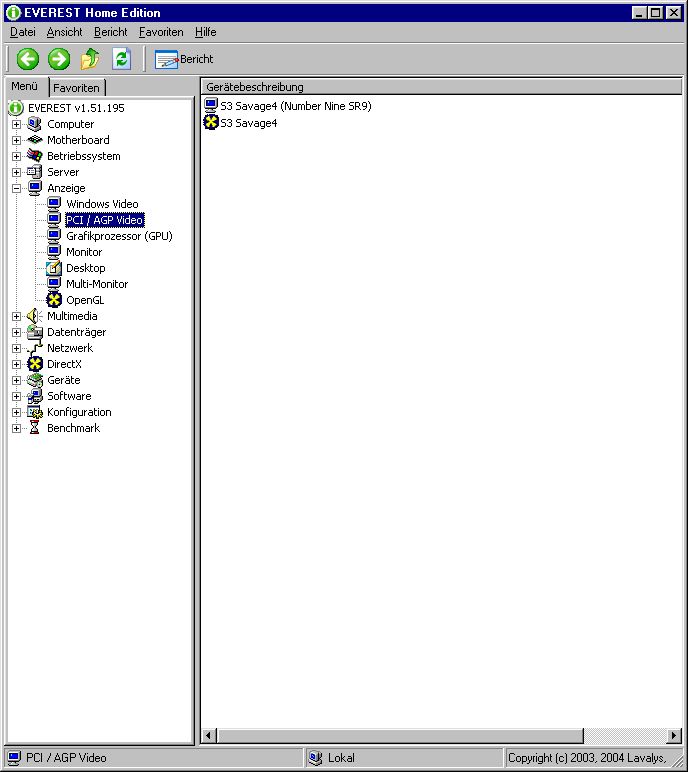Image resolution: width=688 pixels, height=772 pixels.
Task: Click the Netzwerk cable icon
Action: pyautogui.click(x=34, y=348)
